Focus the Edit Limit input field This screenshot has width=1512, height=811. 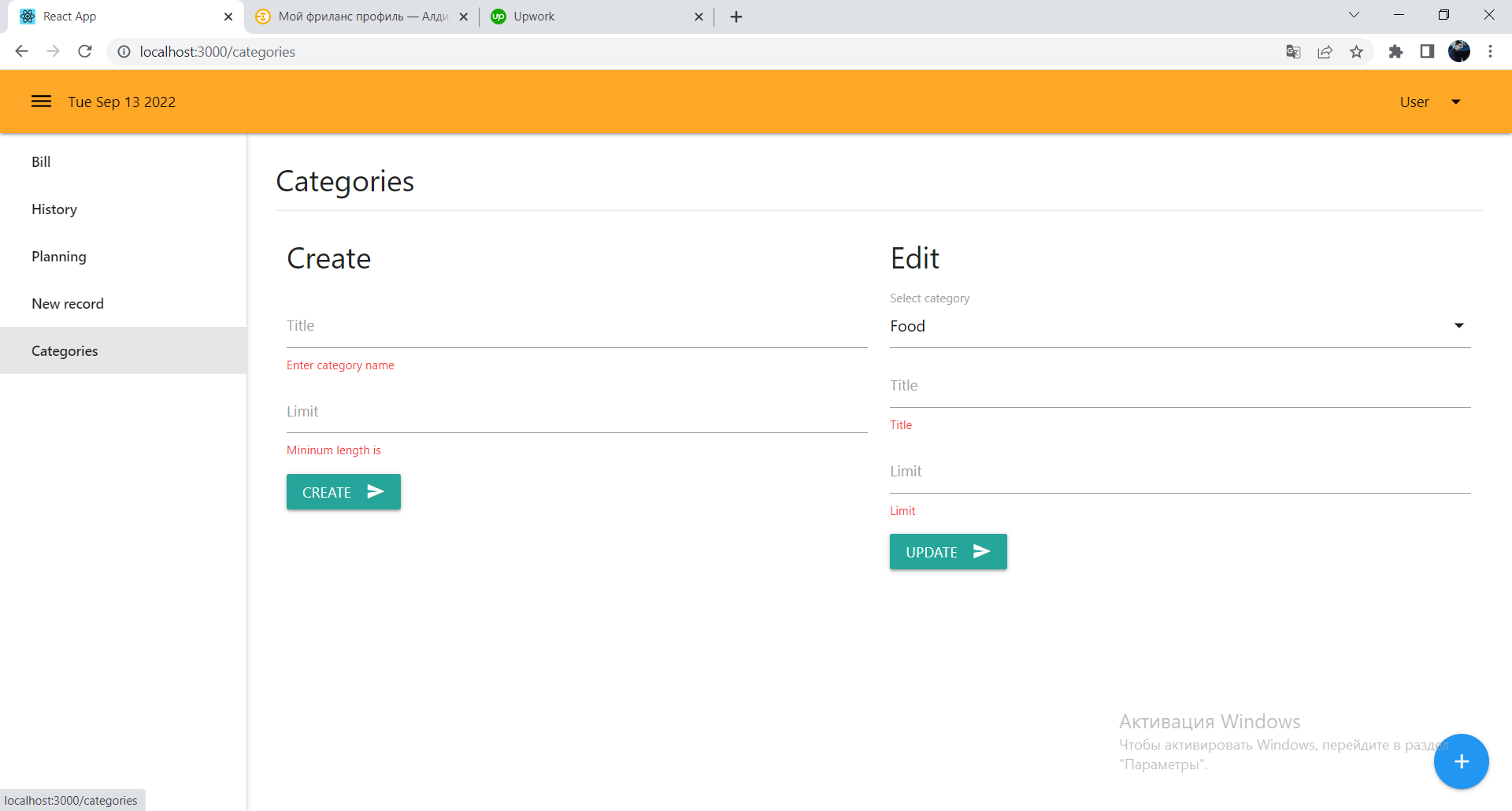click(1180, 472)
